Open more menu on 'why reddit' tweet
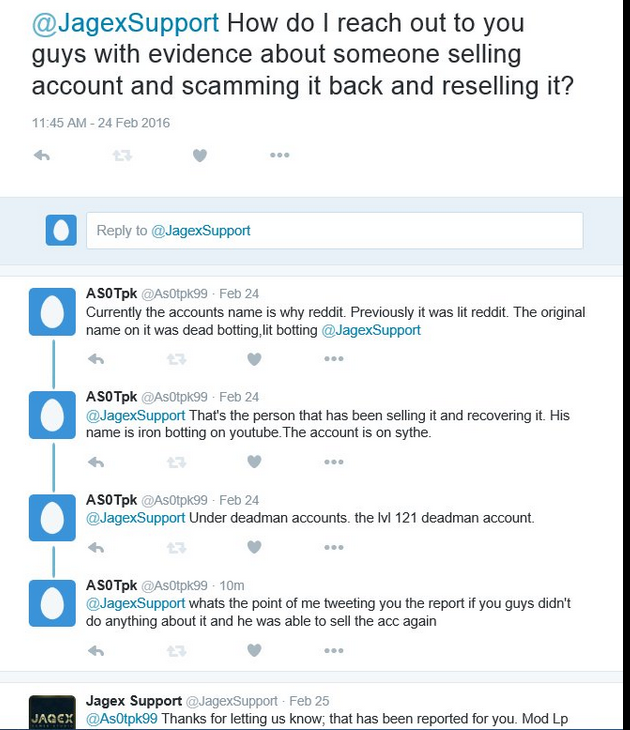Image resolution: width=630 pixels, height=730 pixels. point(334,359)
